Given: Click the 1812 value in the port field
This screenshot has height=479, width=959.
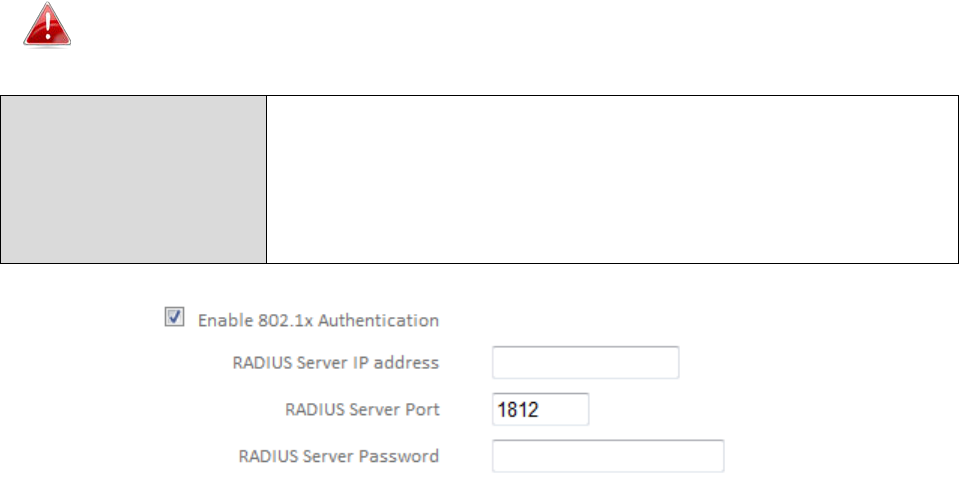Looking at the screenshot, I should pyautogui.click(x=518, y=409).
